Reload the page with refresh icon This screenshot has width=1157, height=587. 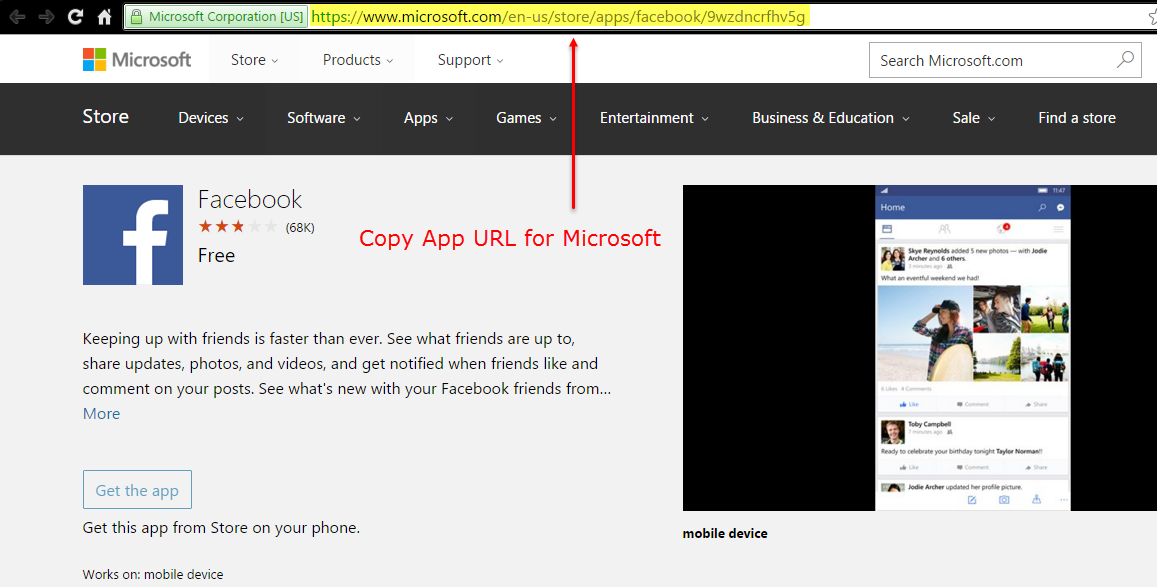pyautogui.click(x=75, y=16)
